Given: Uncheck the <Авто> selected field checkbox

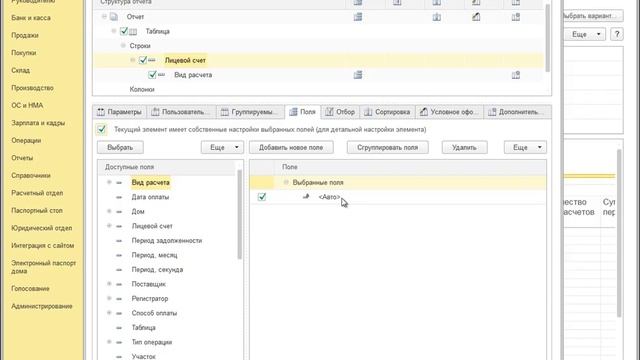Looking at the screenshot, I should (x=262, y=197).
